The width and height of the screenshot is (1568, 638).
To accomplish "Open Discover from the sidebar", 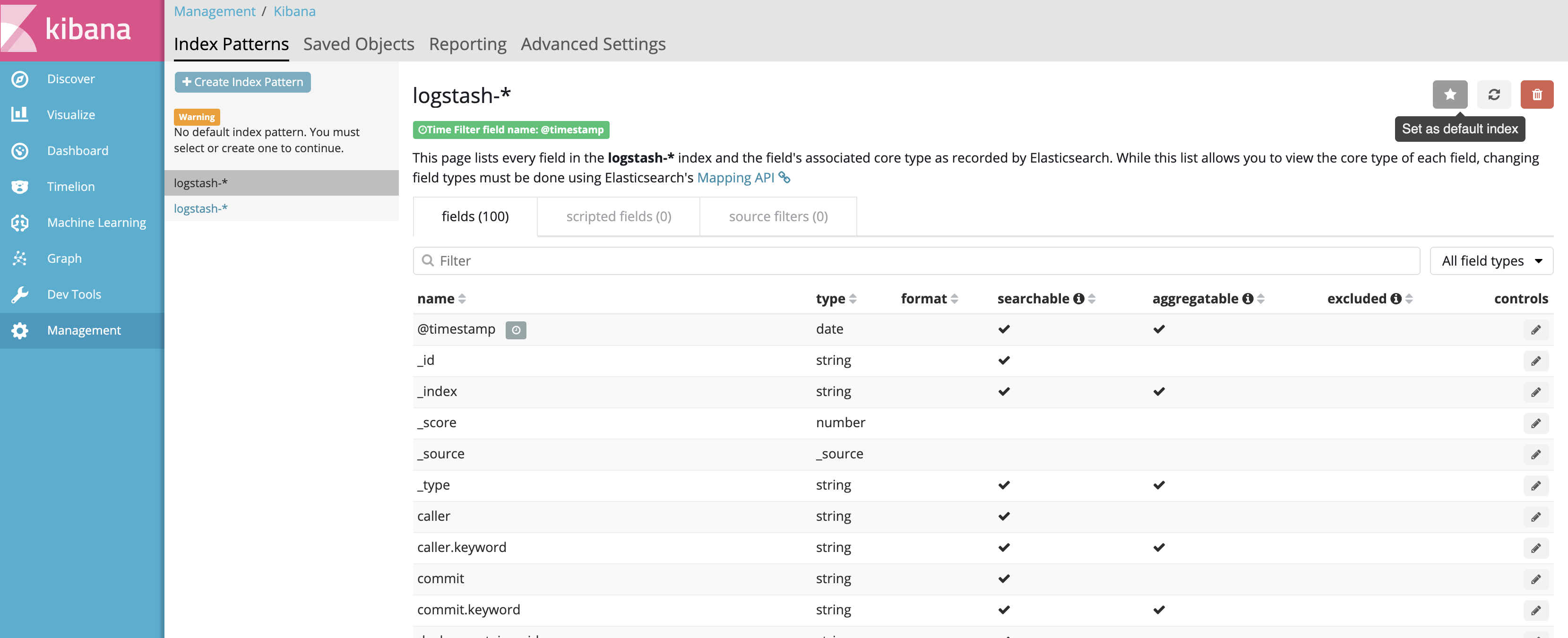I will (x=70, y=79).
